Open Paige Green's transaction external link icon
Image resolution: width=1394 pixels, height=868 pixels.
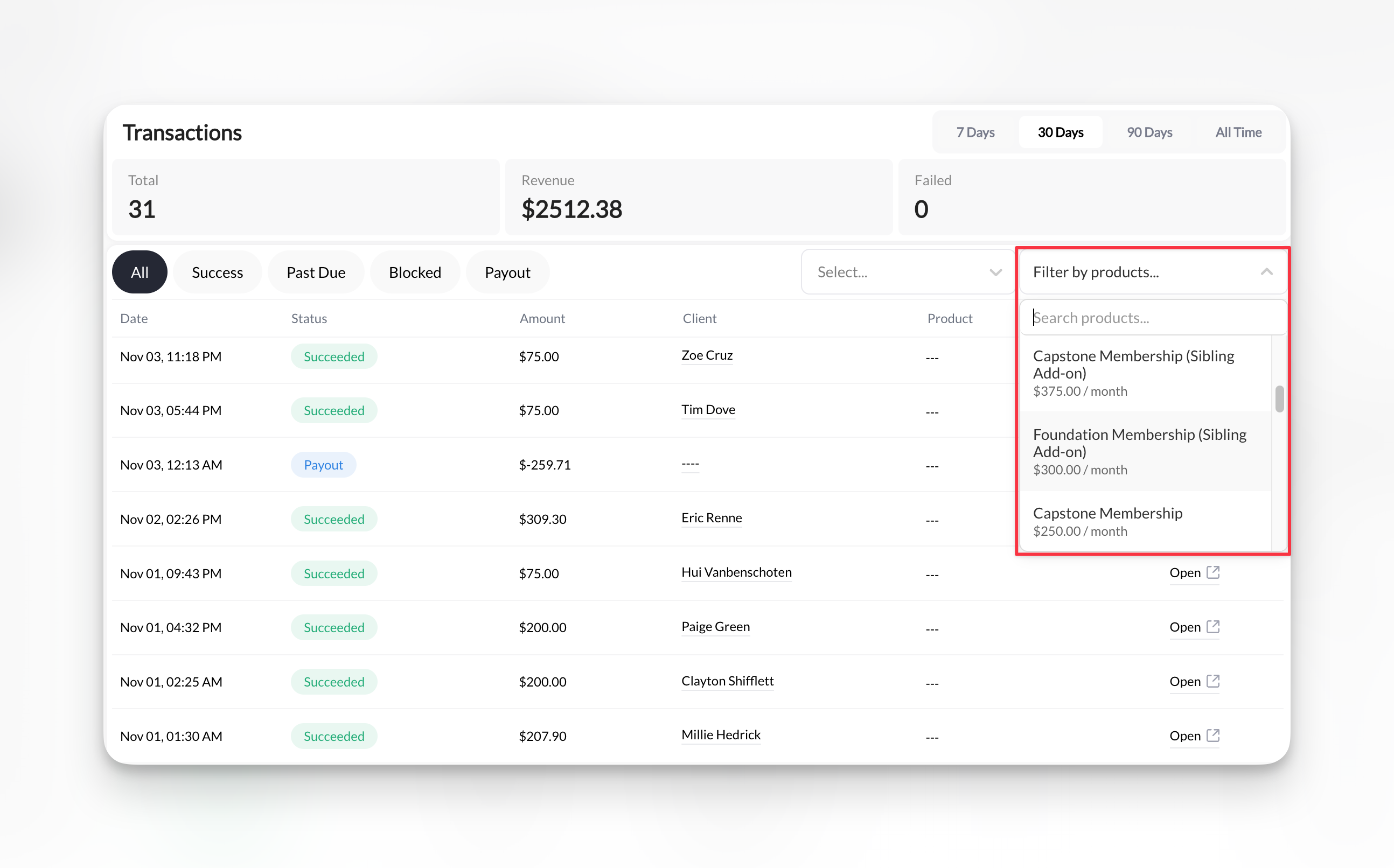(1212, 627)
